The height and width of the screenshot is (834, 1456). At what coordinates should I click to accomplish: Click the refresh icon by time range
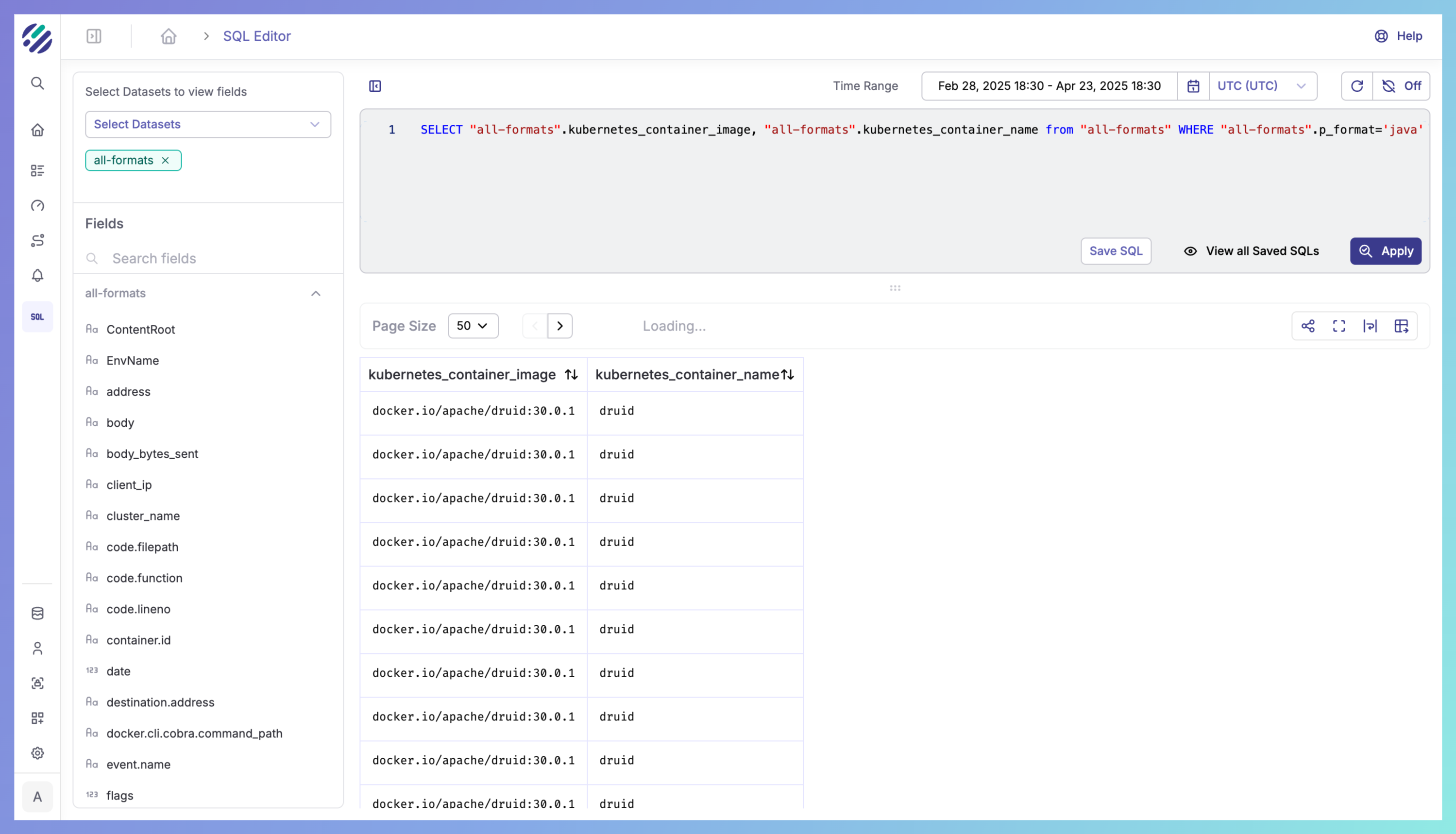[x=1356, y=86]
